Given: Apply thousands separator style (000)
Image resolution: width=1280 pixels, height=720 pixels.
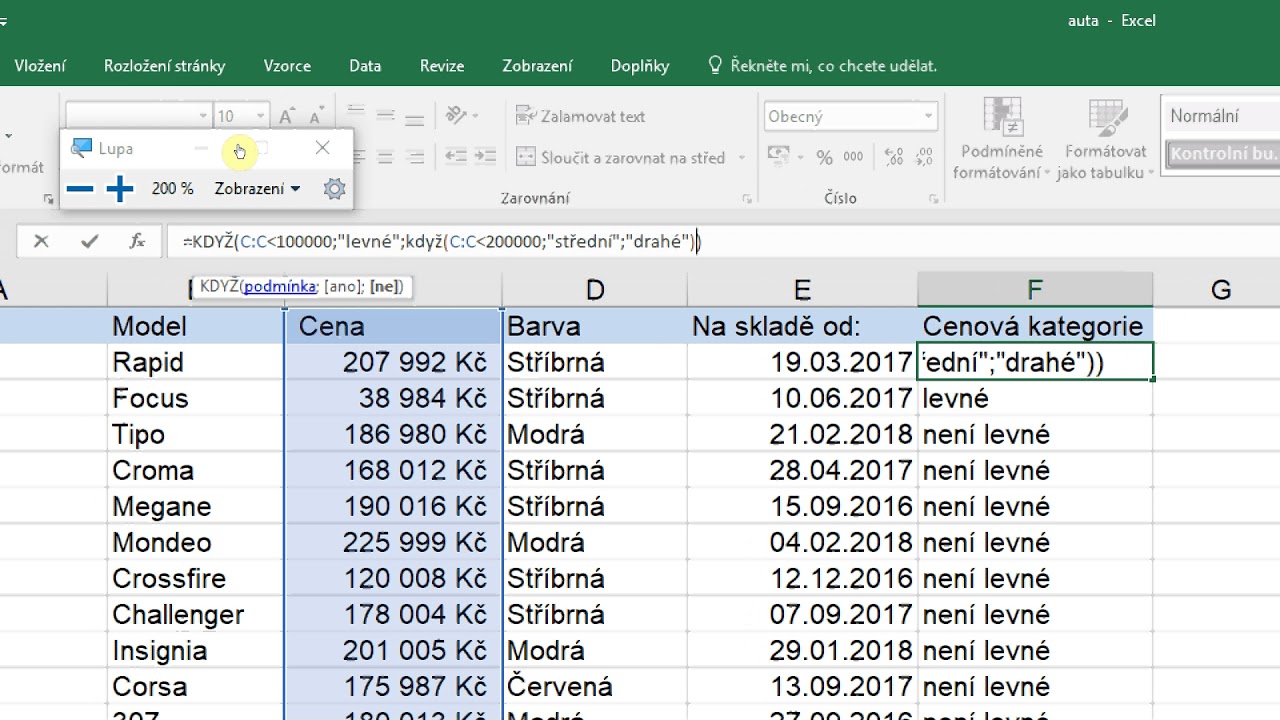Looking at the screenshot, I should pos(853,157).
